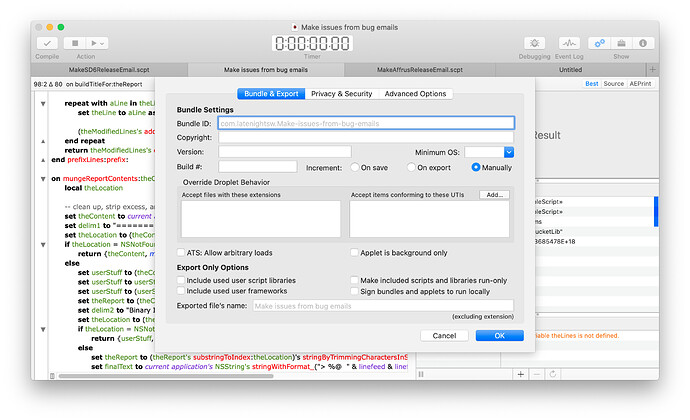The height and width of the screenshot is (420, 690).
Task: Switch to Advanced Options tab
Action: coord(415,94)
